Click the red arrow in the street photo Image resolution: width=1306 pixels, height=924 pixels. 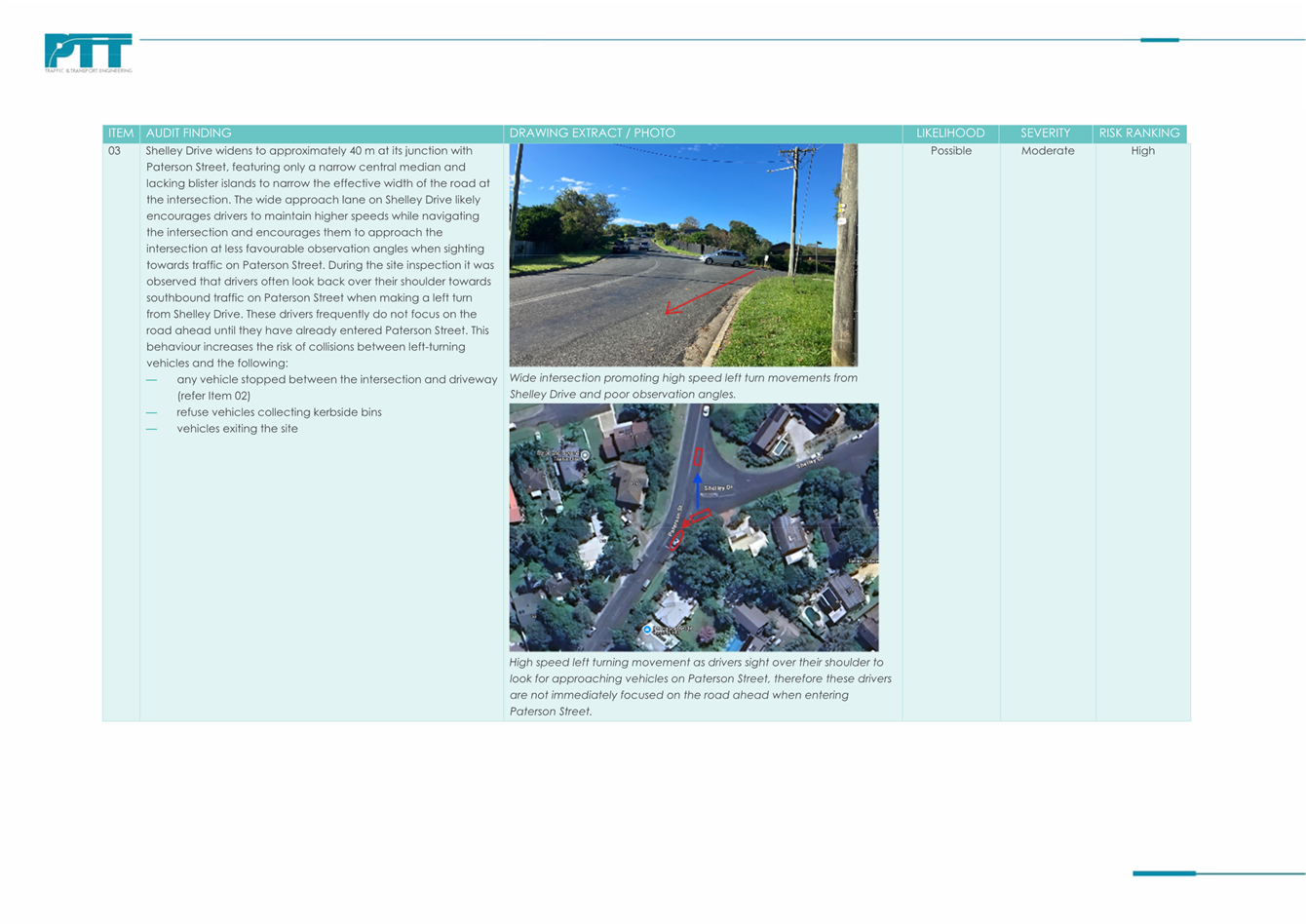pos(709,292)
